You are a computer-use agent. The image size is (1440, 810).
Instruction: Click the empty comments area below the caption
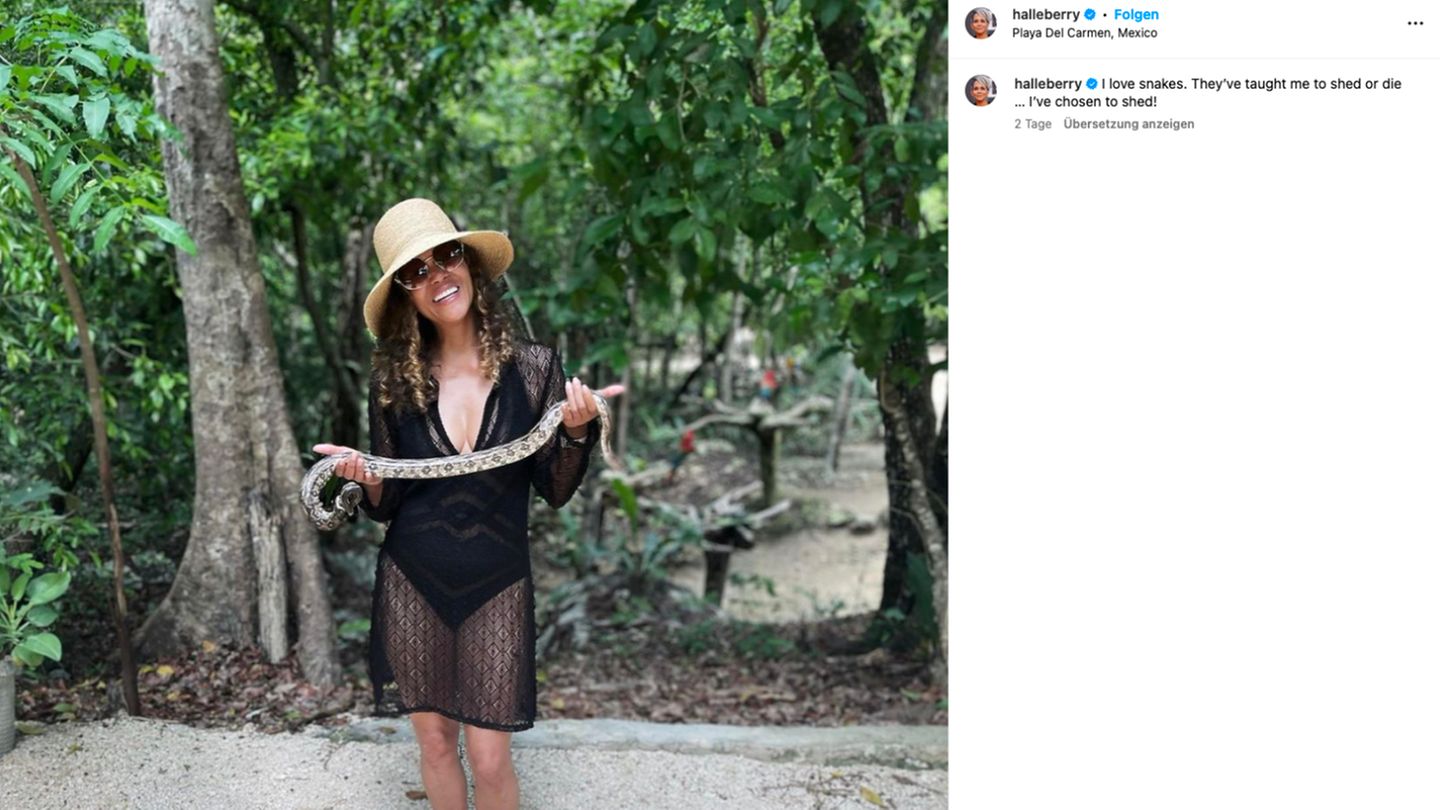click(x=1193, y=450)
